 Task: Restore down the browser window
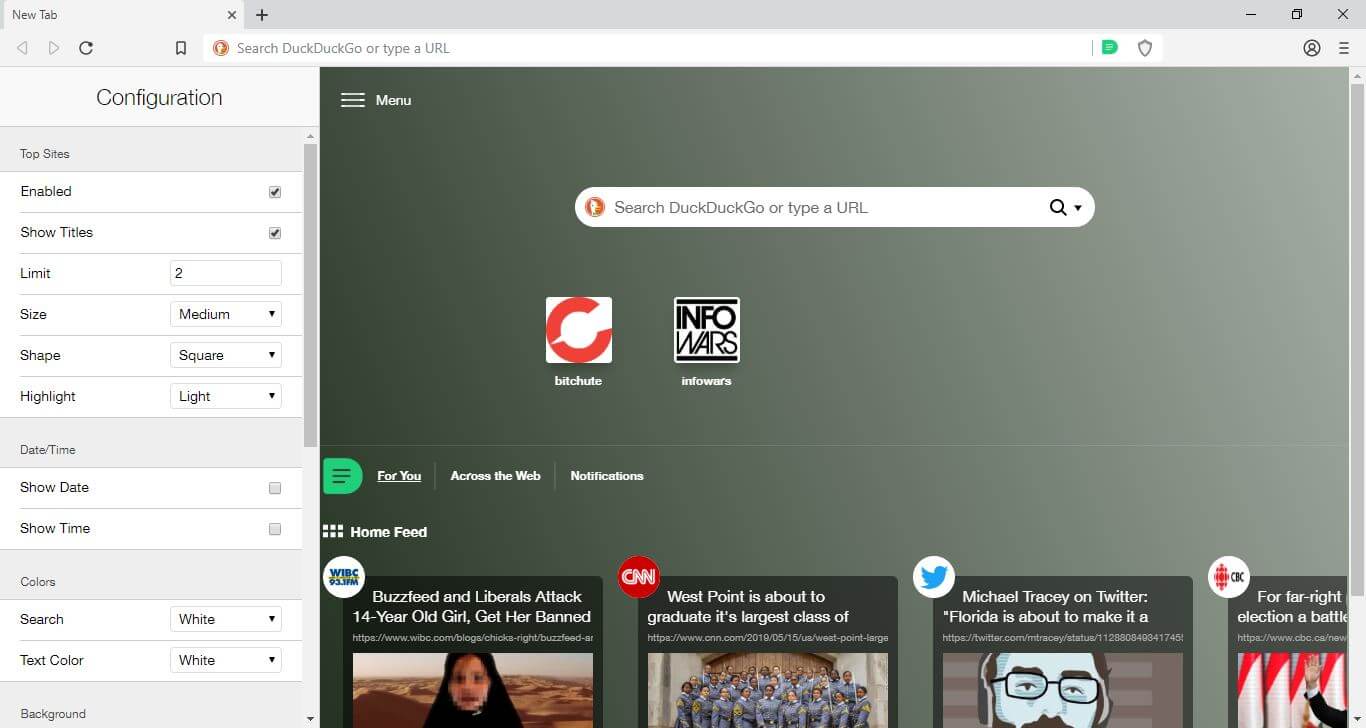click(1297, 14)
